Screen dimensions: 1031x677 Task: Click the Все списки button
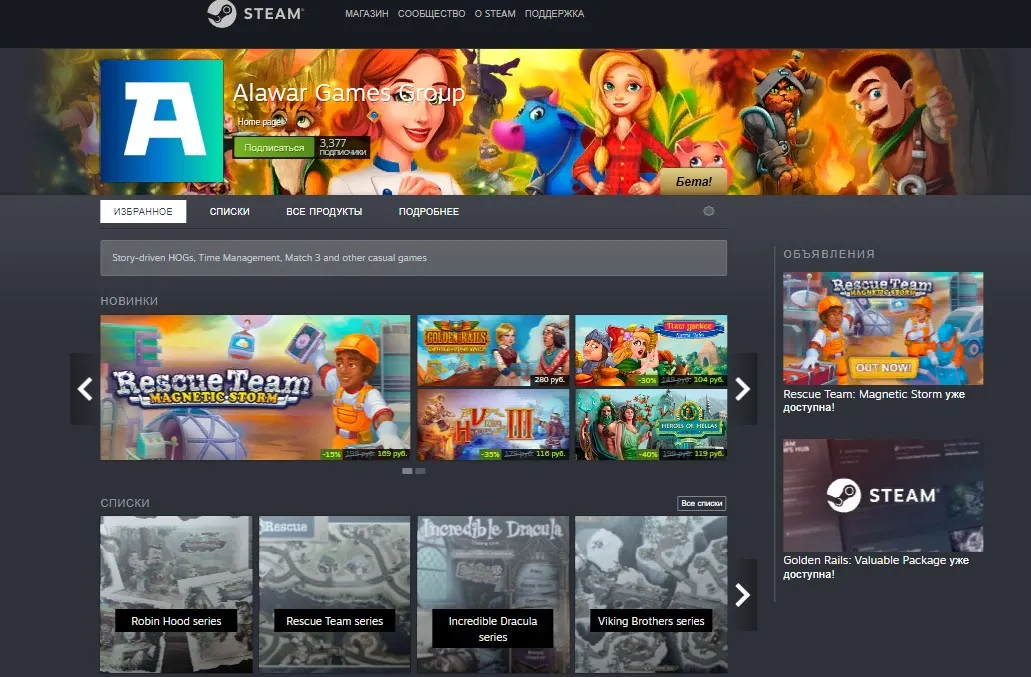(702, 503)
